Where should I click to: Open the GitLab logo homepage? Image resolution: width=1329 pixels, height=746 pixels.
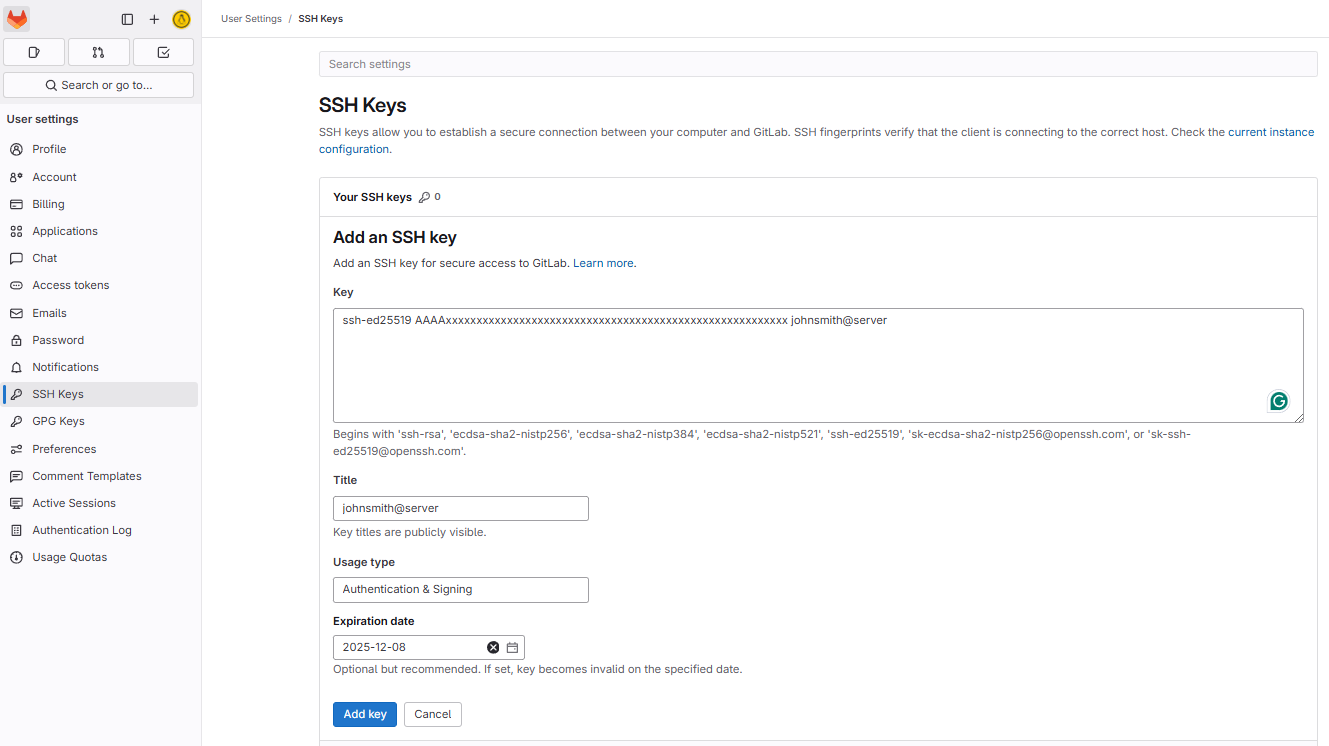click(x=17, y=19)
